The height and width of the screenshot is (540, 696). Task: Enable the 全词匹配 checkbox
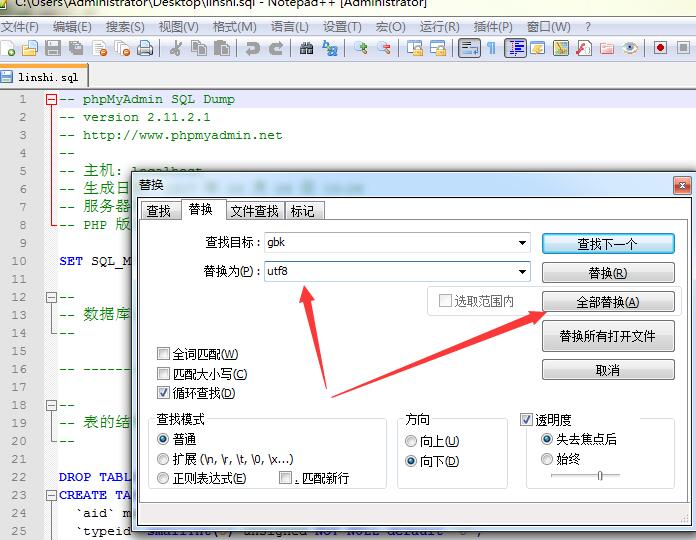(164, 354)
